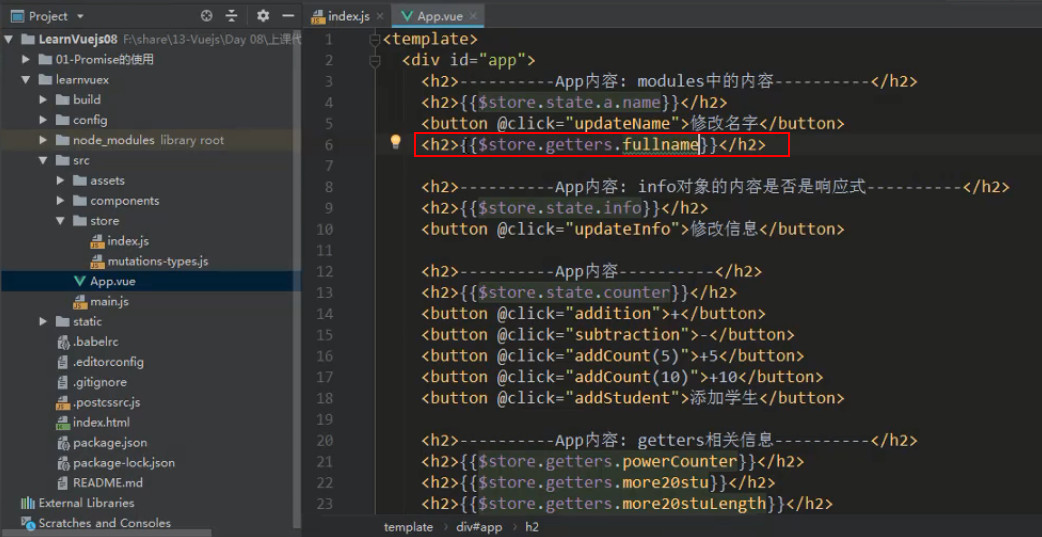Click addCount(10) on line 17
Image resolution: width=1042 pixels, height=537 pixels.
631,377
